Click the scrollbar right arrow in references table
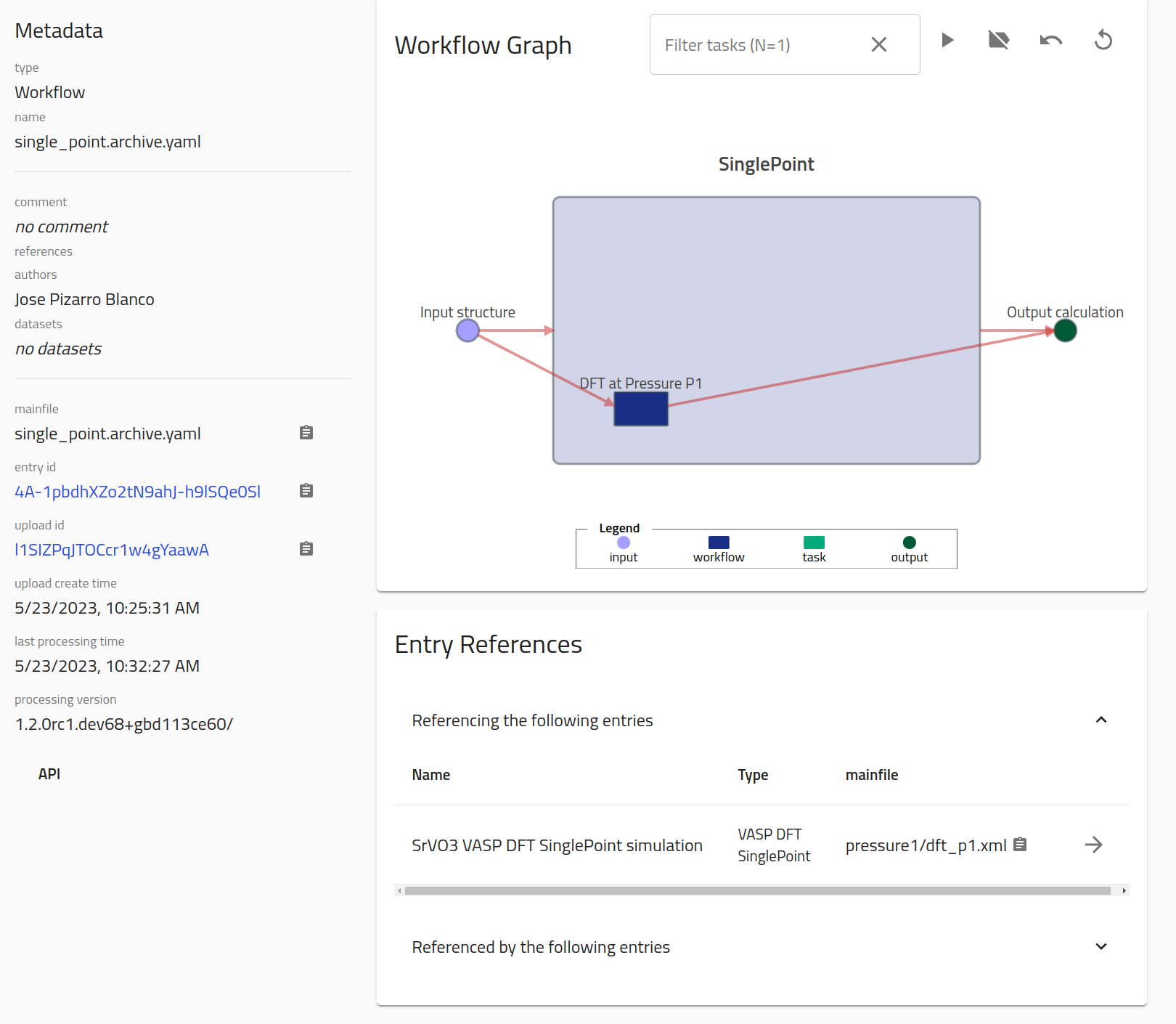The width and height of the screenshot is (1176, 1024). pos(1124,890)
